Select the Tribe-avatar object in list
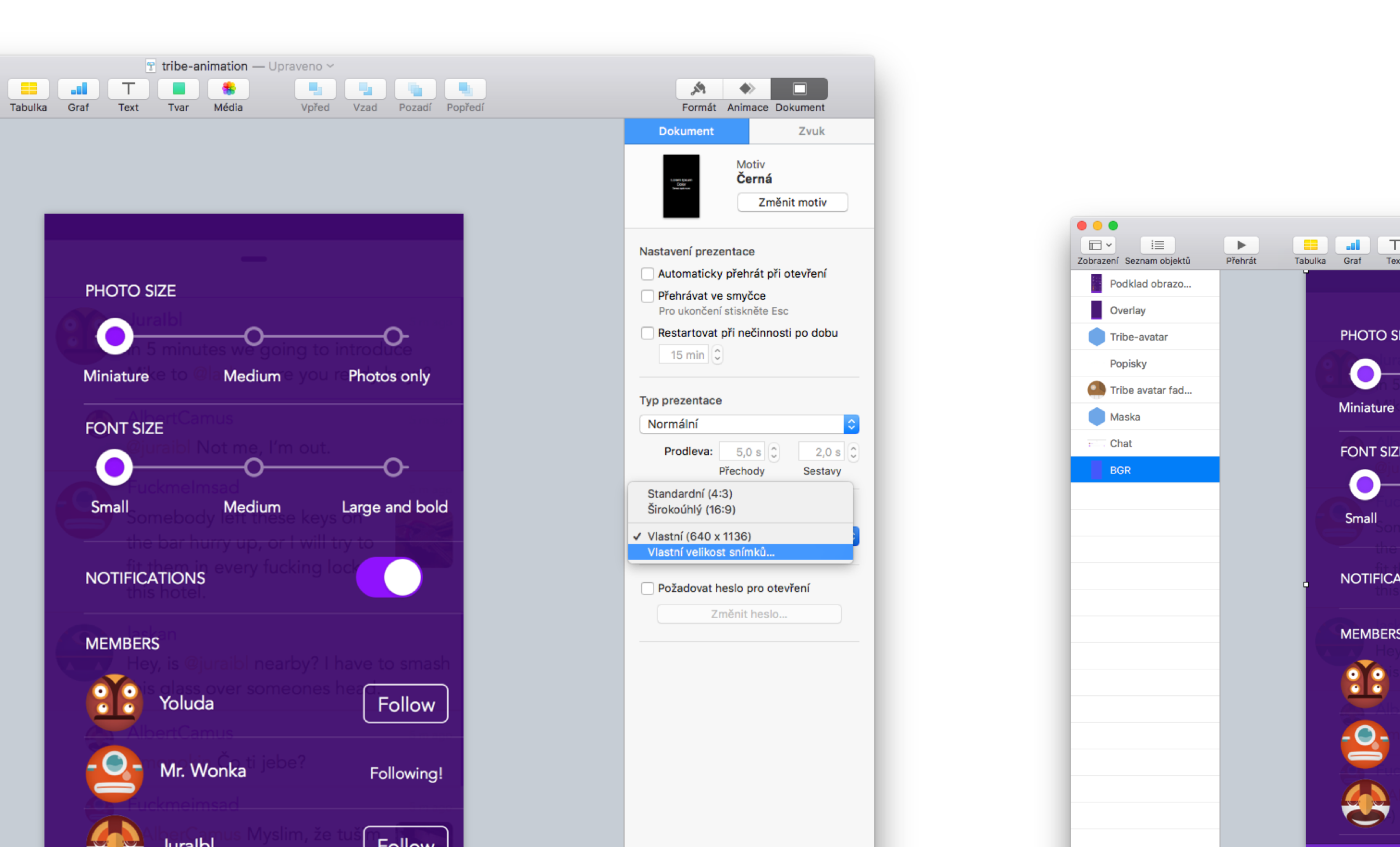 1138,337
